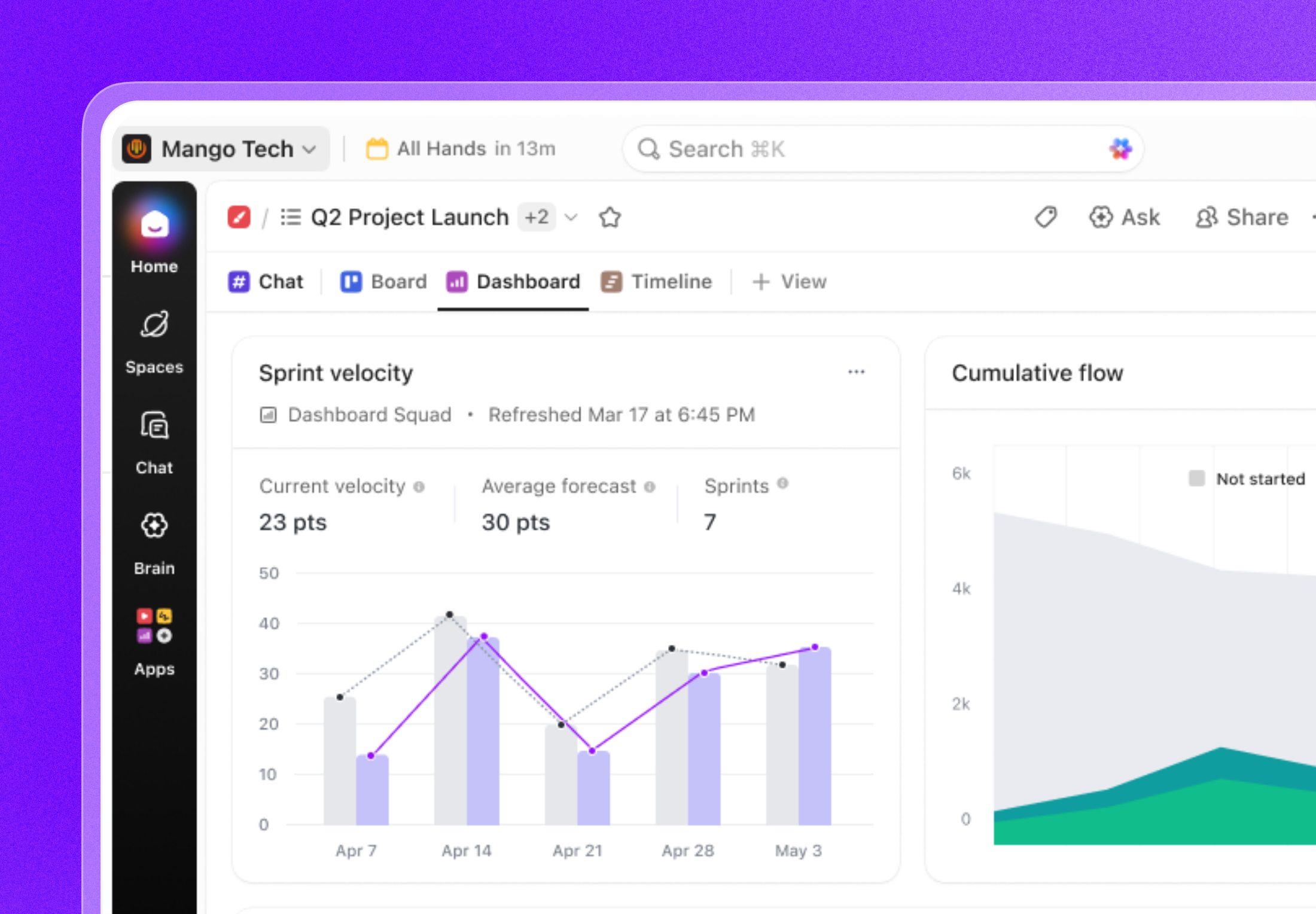Click the Share button
This screenshot has height=914, width=1316.
1242,218
